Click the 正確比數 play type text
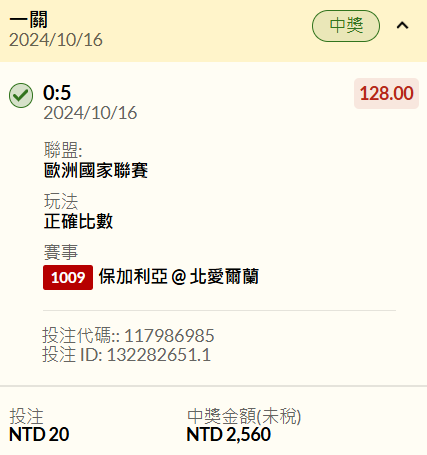The image size is (427, 455). coord(78,221)
